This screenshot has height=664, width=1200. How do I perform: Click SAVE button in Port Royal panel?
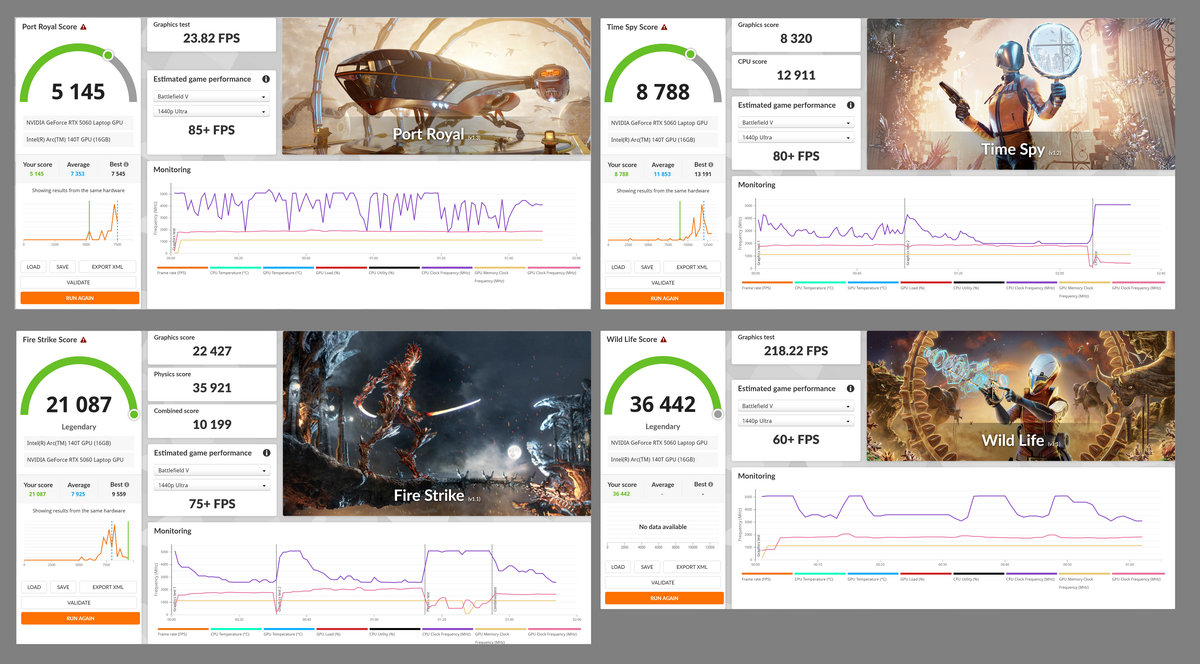coord(62,267)
